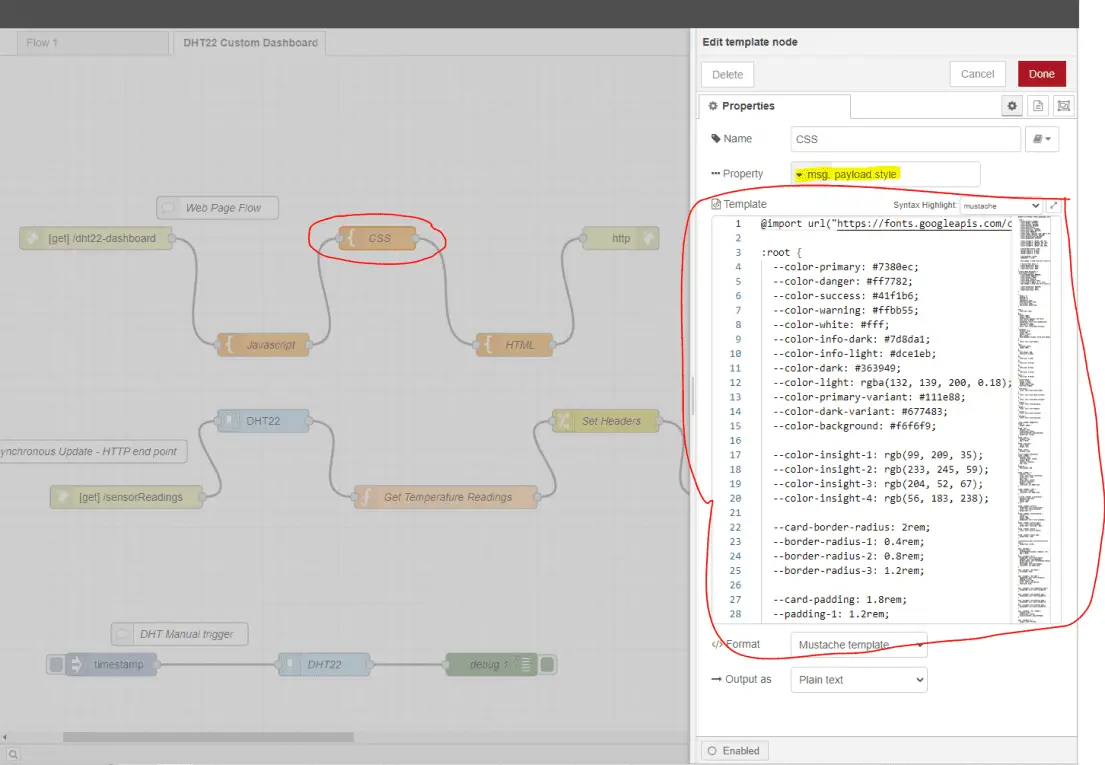Image resolution: width=1105 pixels, height=765 pixels.
Task: Open the Syntax Highlight mustache dropdown
Action: pos(1000,205)
